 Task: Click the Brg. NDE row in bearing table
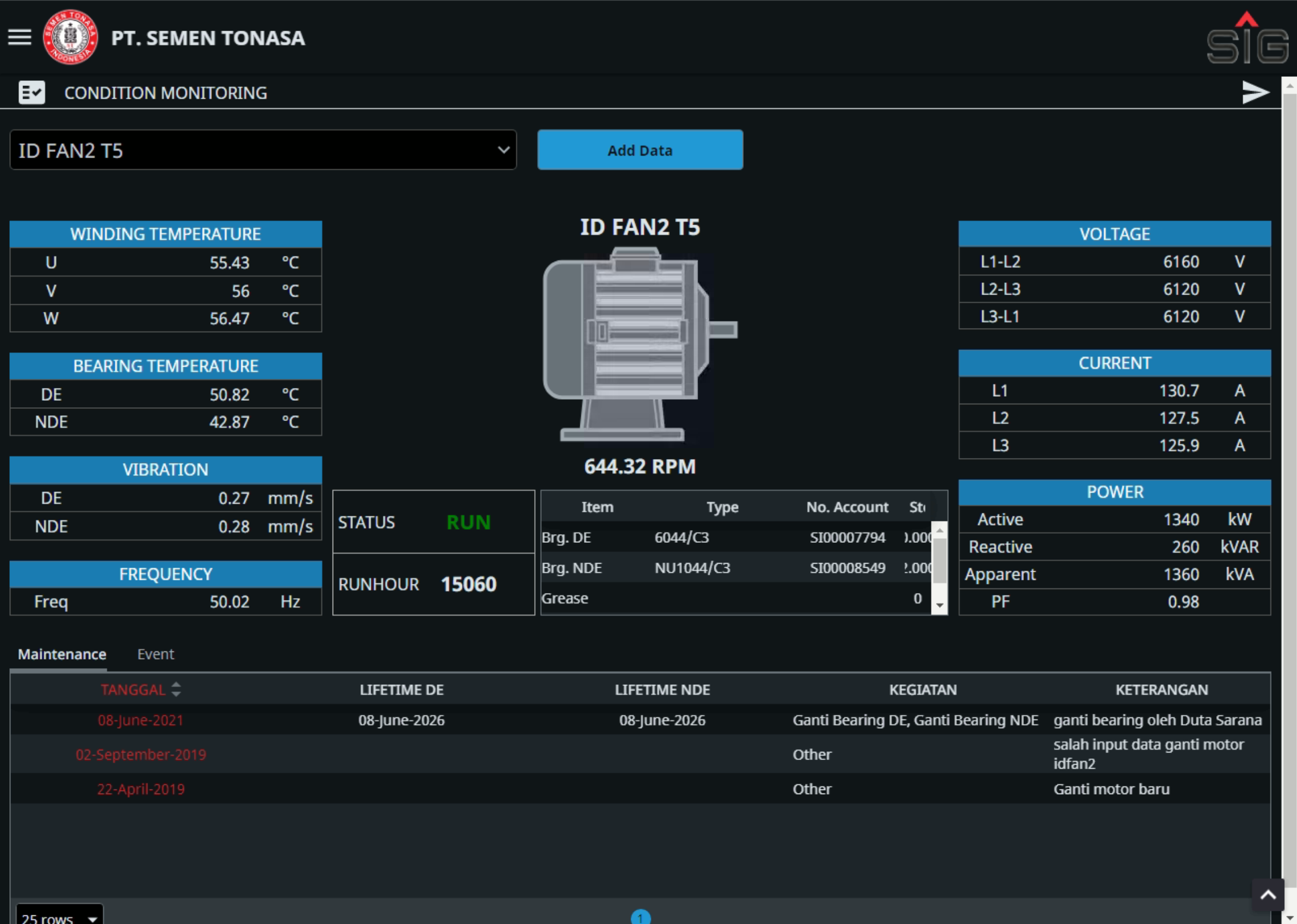click(736, 568)
